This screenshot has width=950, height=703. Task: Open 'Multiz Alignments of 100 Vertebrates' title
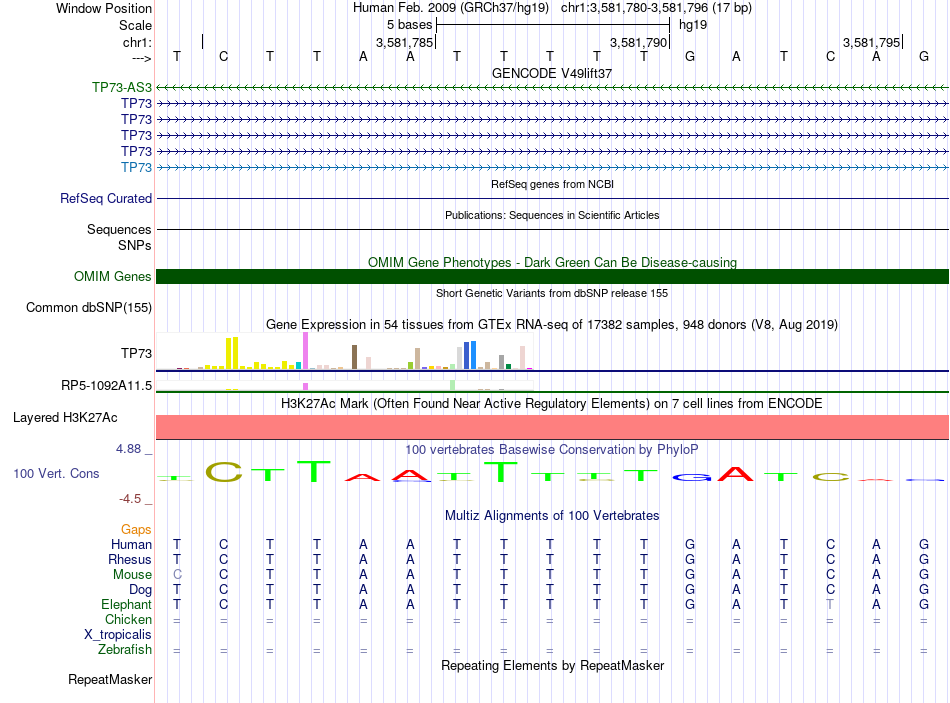[x=552, y=516]
